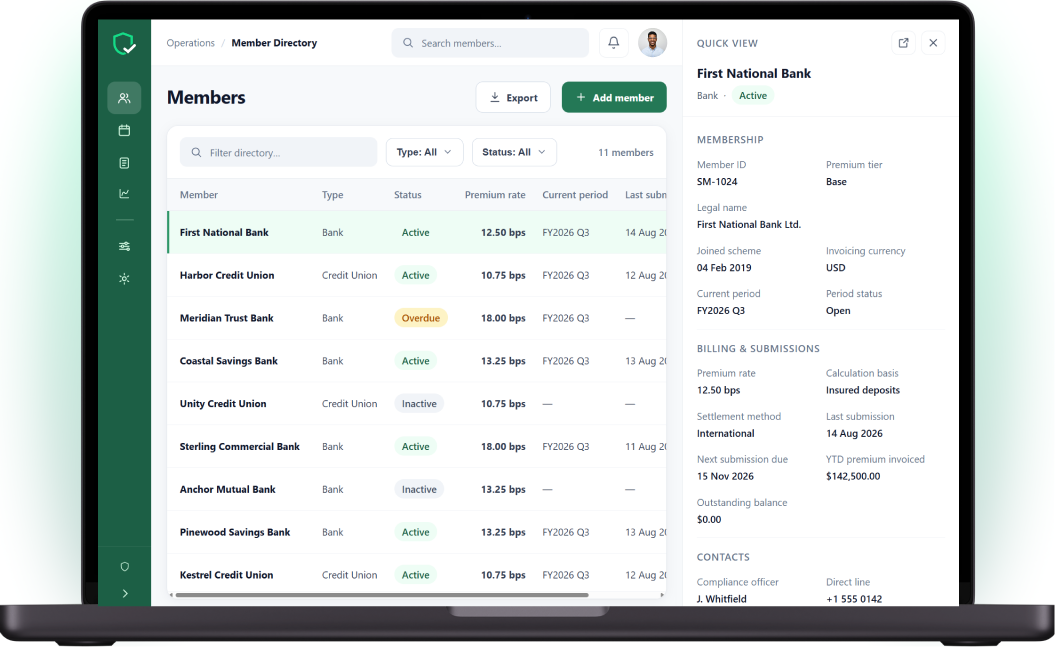The image size is (1055, 647).
Task: Open the notifications bell
Action: [614, 43]
